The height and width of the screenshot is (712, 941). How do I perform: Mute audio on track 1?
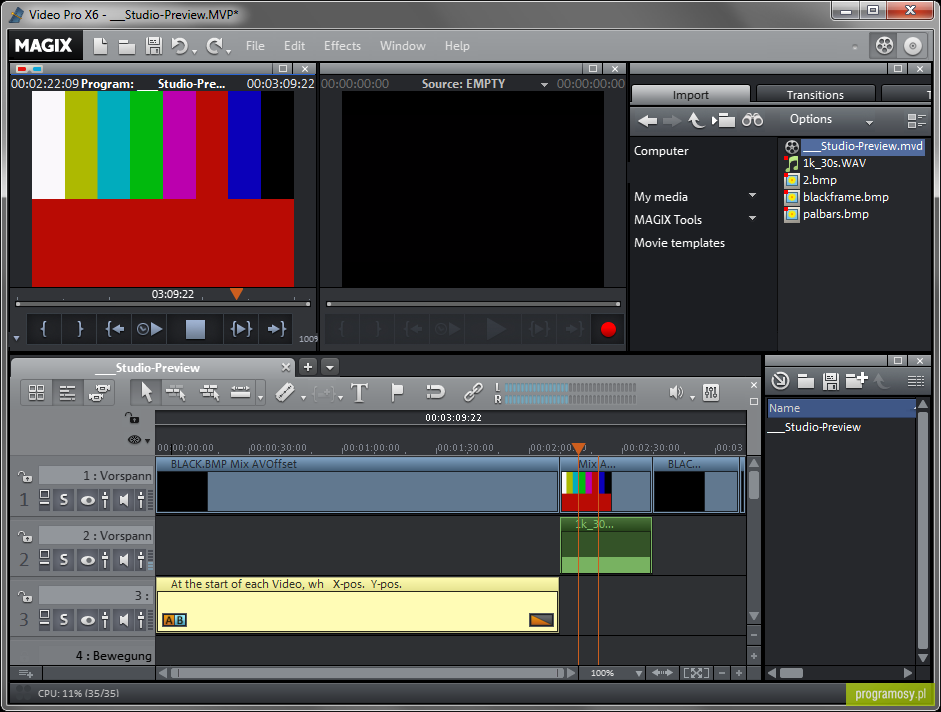coord(124,499)
